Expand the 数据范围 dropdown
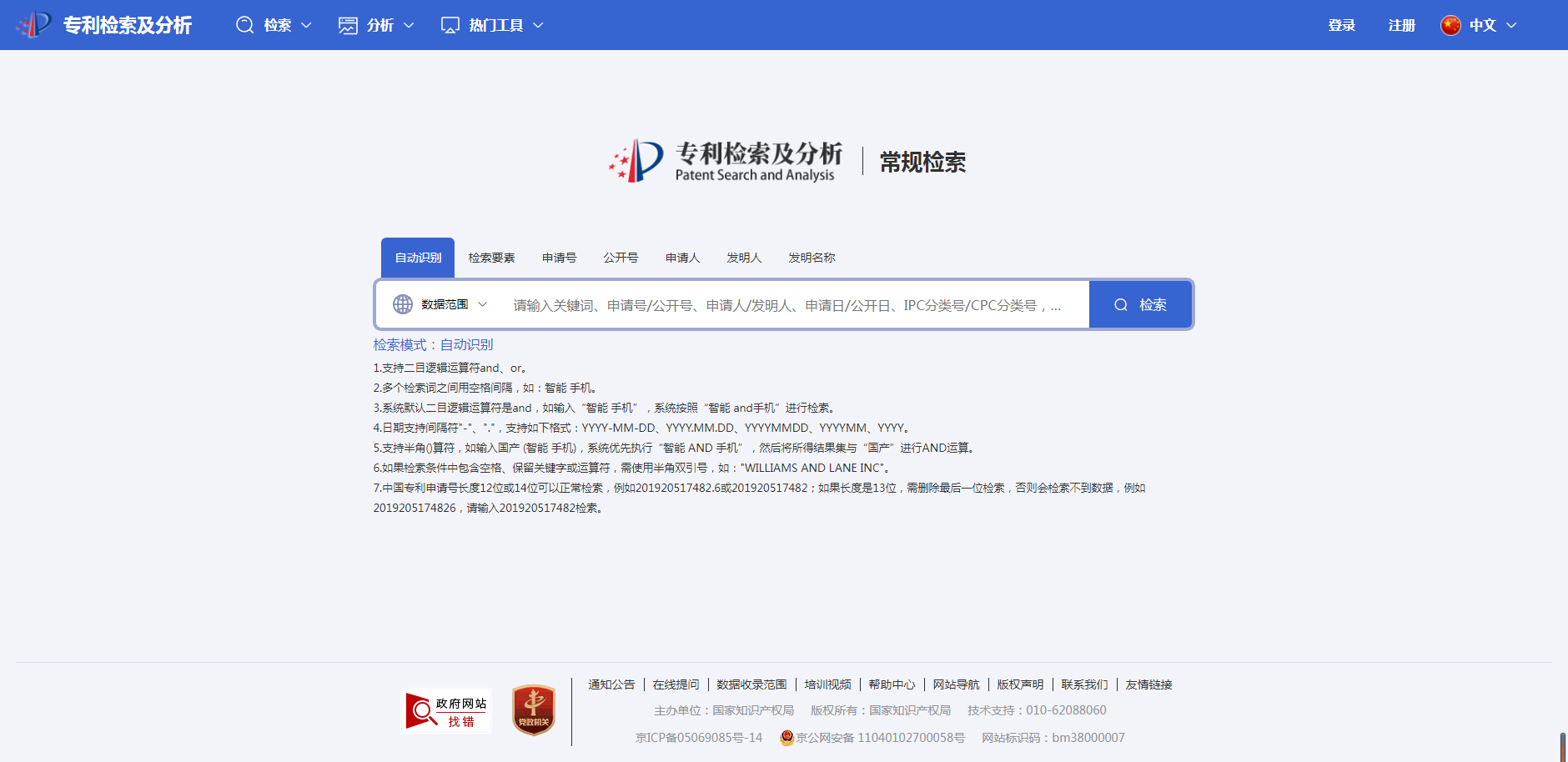This screenshot has width=1568, height=762. pos(455,304)
